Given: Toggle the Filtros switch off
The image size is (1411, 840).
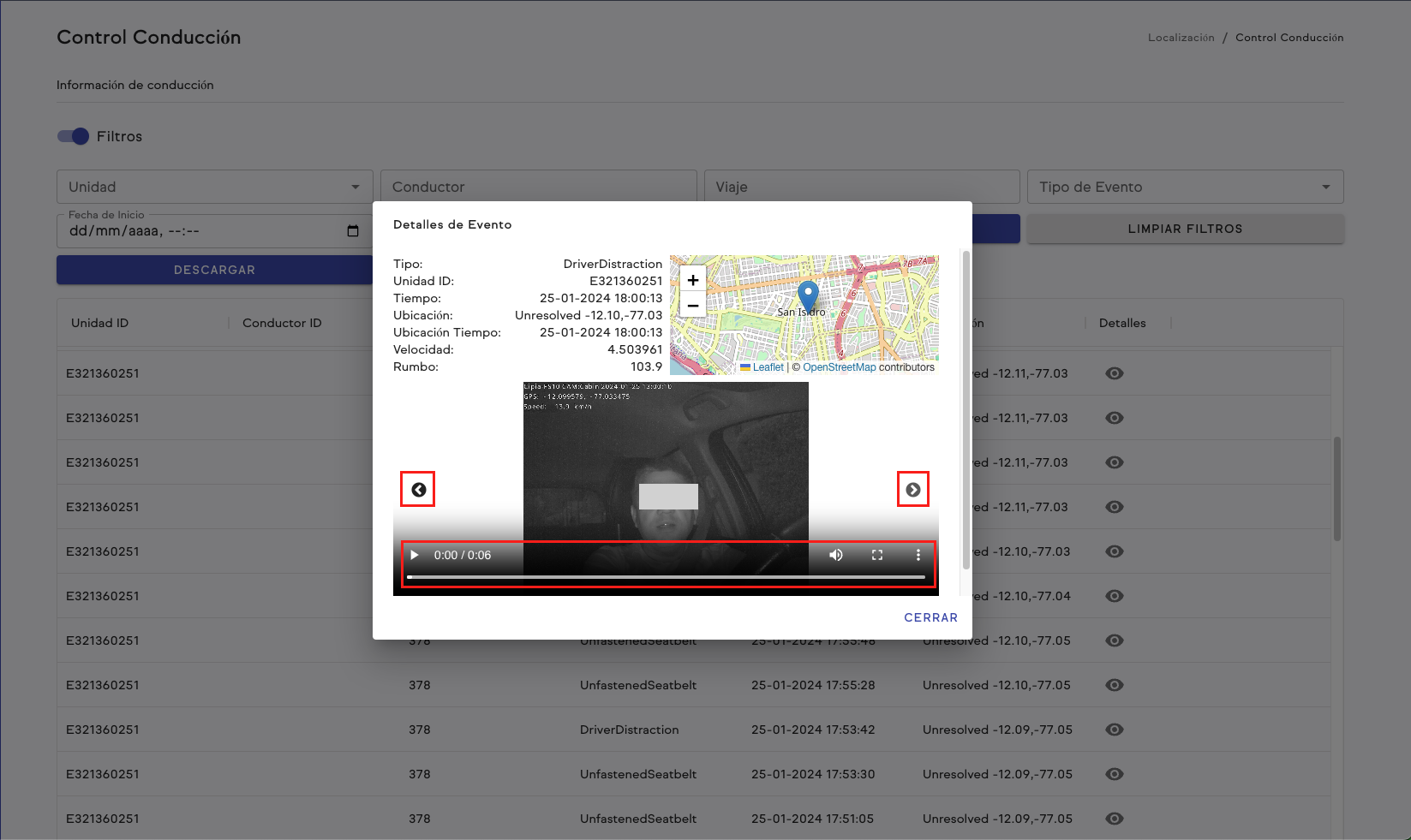Looking at the screenshot, I should click(x=73, y=136).
